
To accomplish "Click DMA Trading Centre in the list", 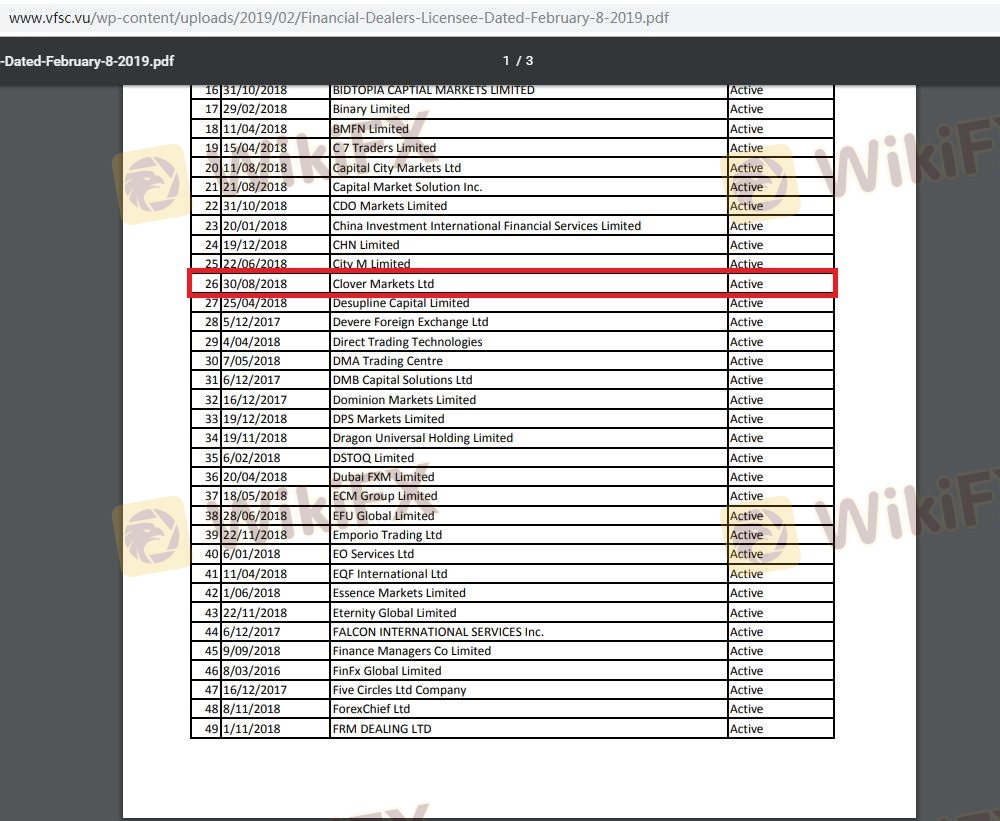I will click(x=387, y=361).
